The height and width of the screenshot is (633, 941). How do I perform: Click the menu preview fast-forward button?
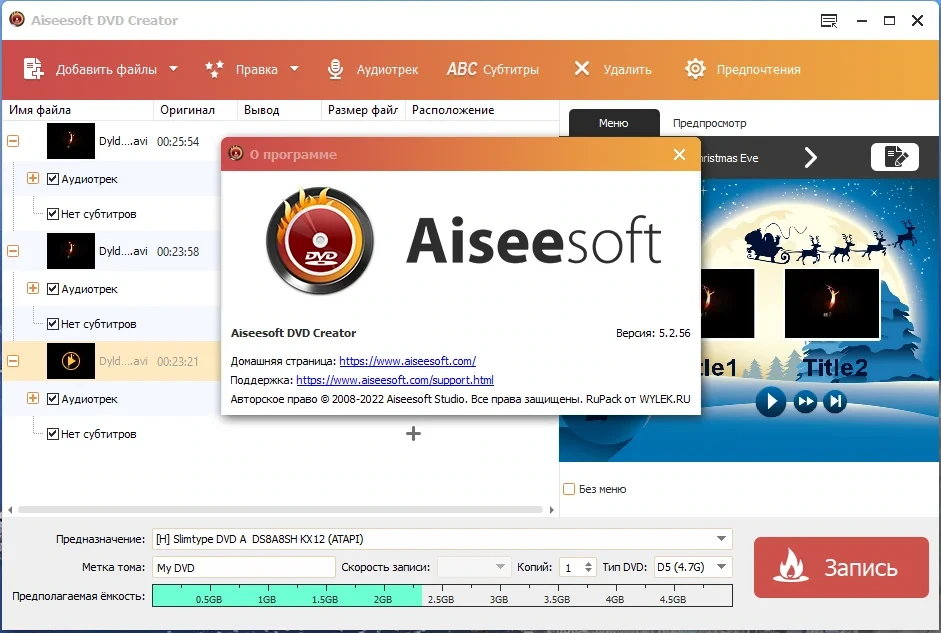click(805, 401)
